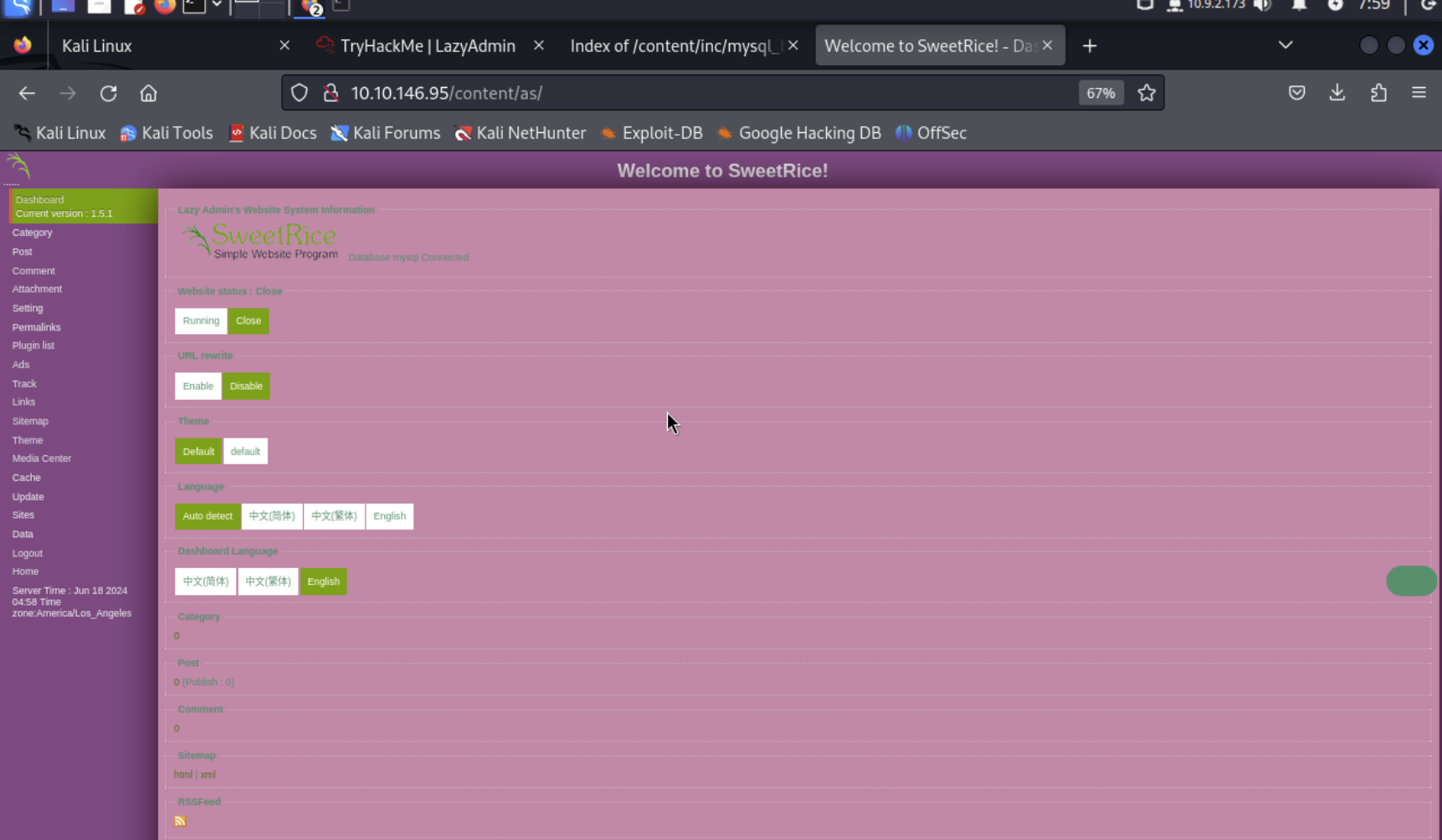Open Attachment in the sidebar
1442x840 pixels.
tap(37, 289)
